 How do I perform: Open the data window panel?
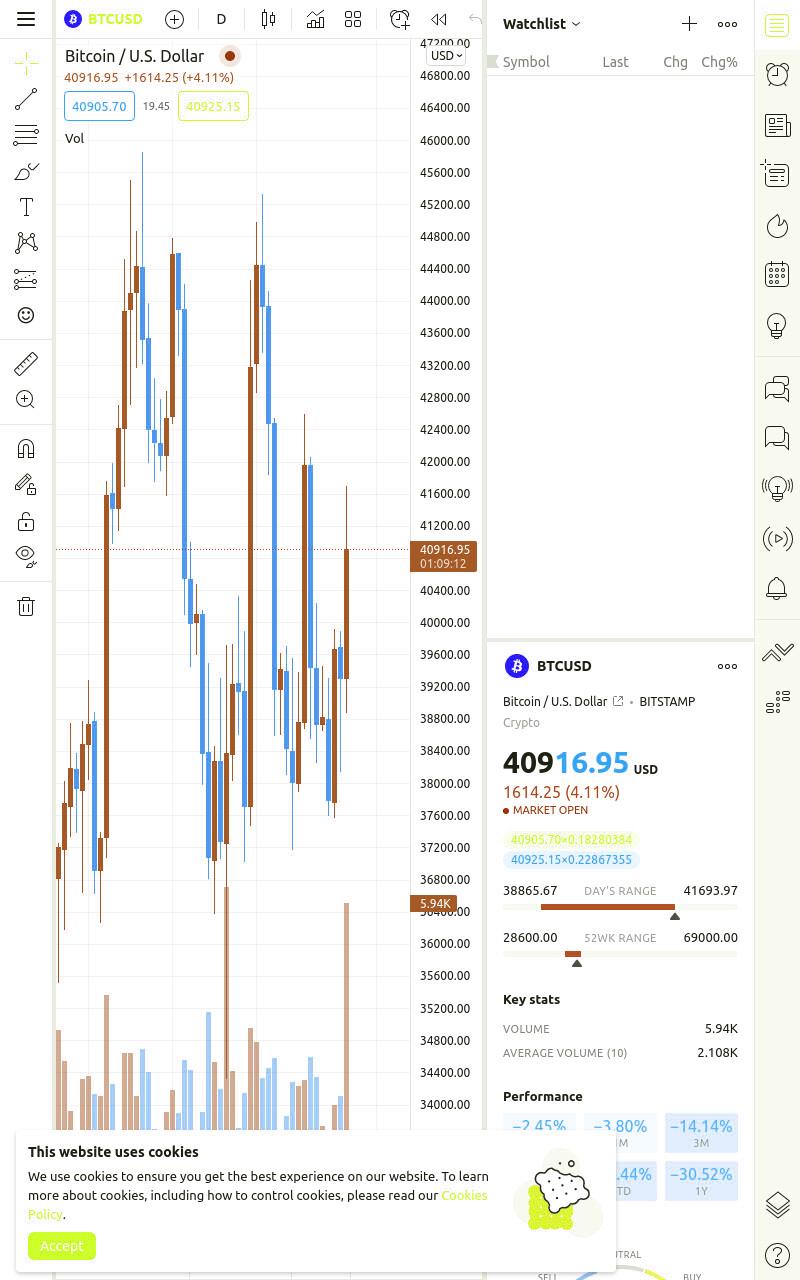pyautogui.click(x=777, y=174)
